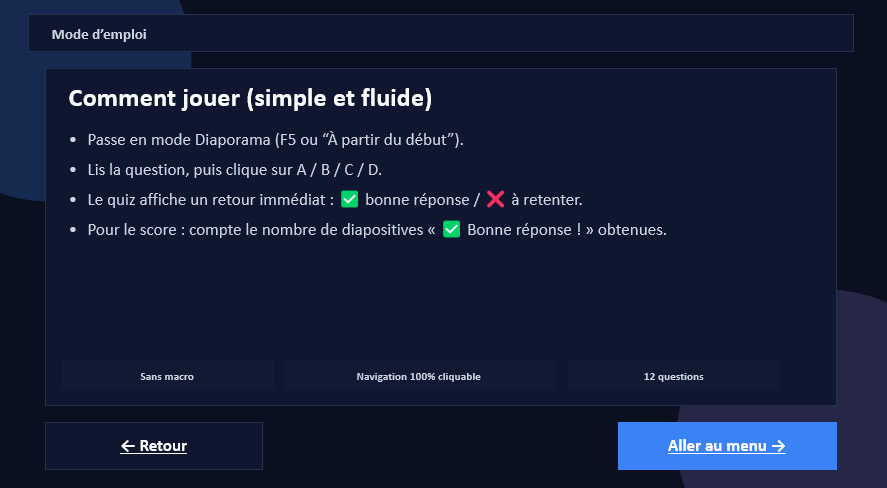Click the "Navigation 100% cliquable" badge
Screen dimensions: 887x488
[418, 377]
